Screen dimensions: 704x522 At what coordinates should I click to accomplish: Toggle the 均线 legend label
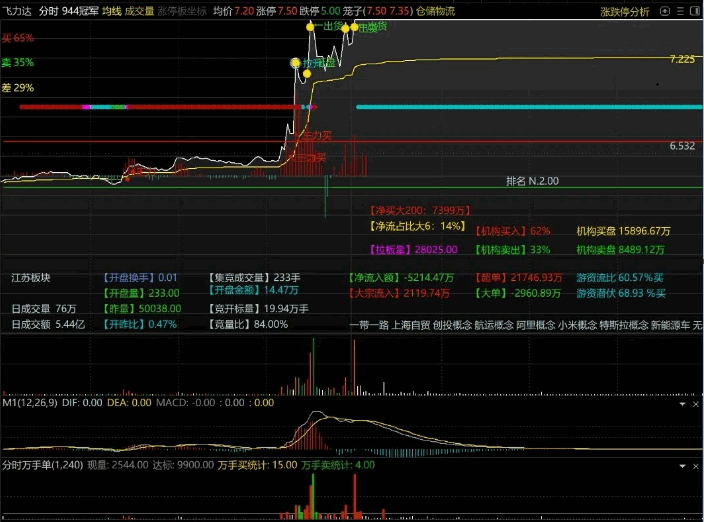point(112,11)
